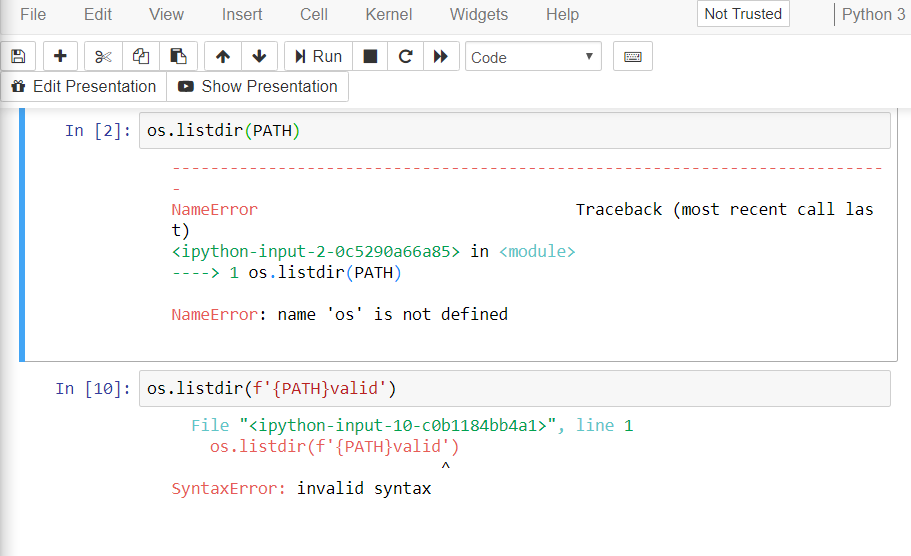Copy selected cells icon
Image resolution: width=911 pixels, height=556 pixels.
141,57
